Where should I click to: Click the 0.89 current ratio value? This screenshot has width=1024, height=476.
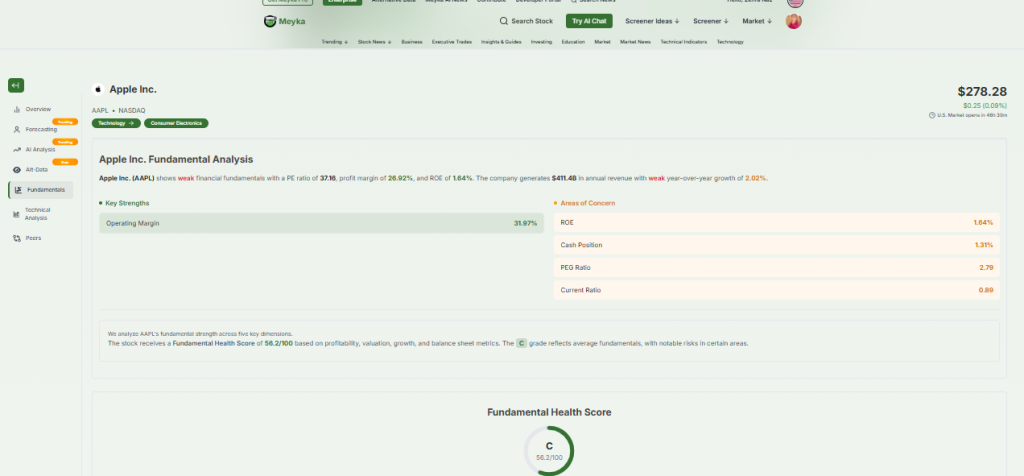pos(985,290)
